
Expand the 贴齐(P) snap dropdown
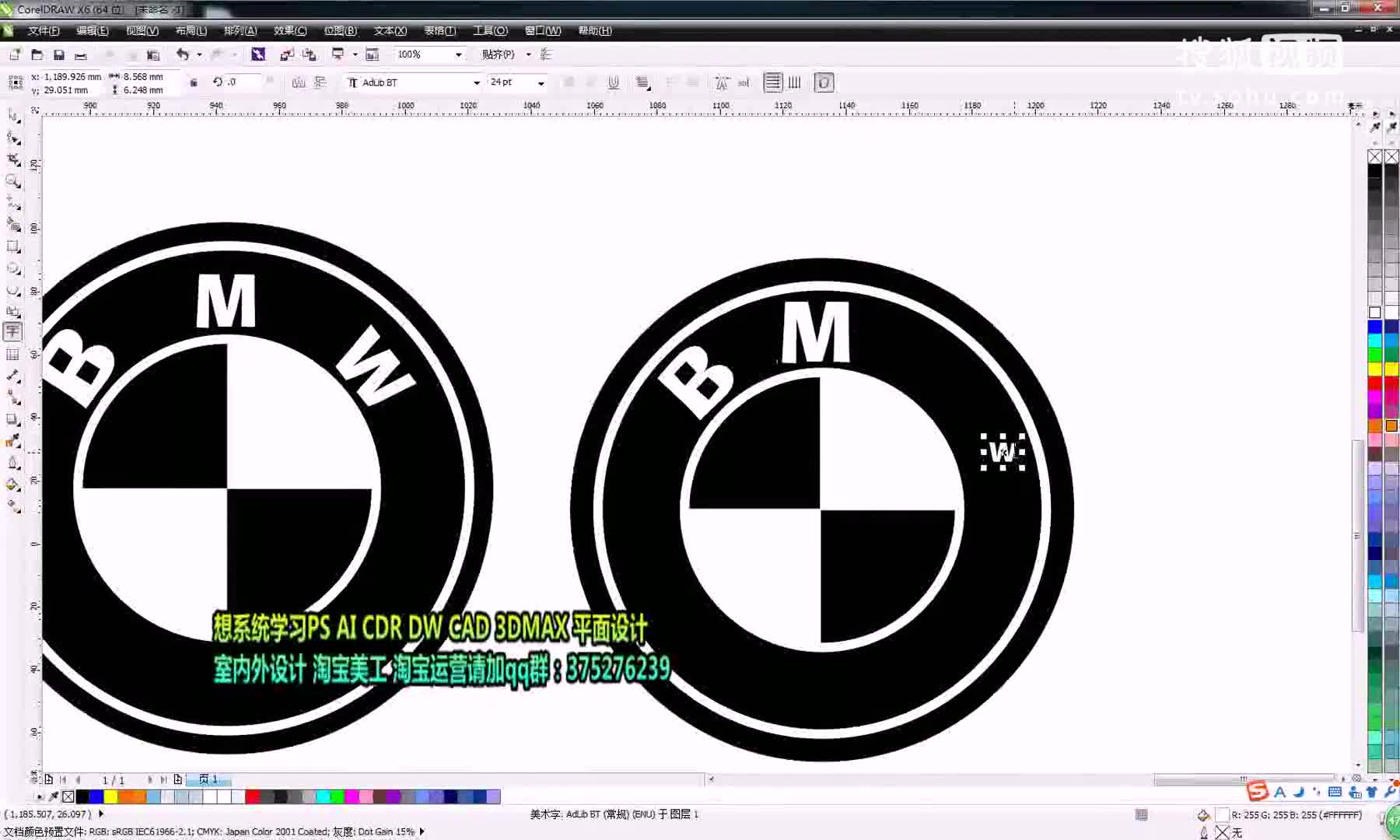[528, 54]
